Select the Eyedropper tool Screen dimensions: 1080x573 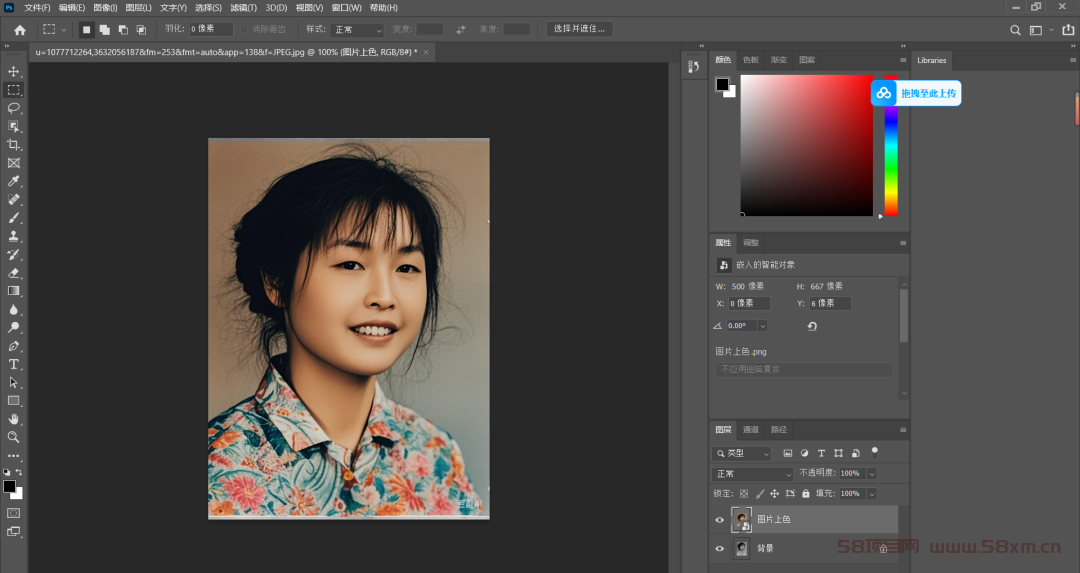tap(14, 181)
